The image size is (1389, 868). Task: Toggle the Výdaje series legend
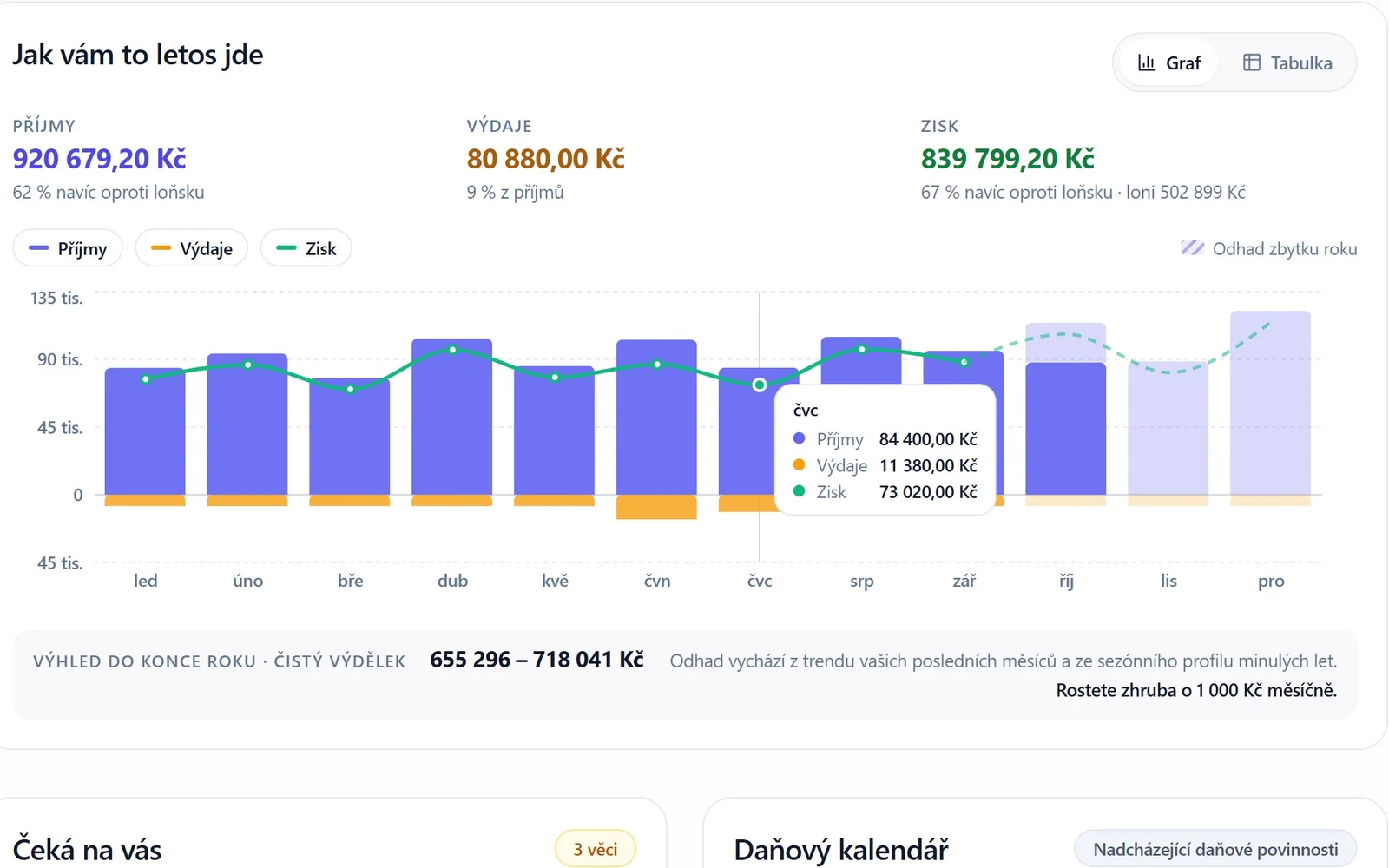tap(191, 248)
